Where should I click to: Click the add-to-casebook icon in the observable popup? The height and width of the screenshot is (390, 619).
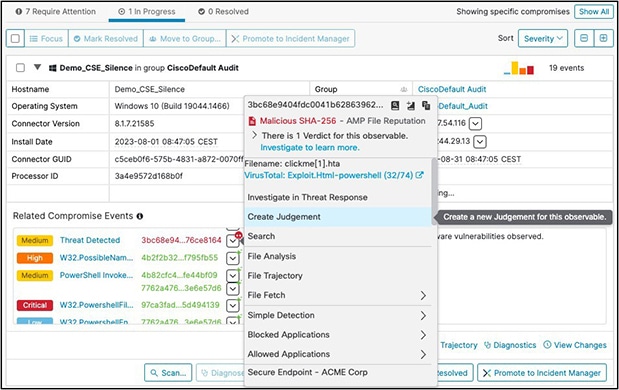[x=411, y=105]
